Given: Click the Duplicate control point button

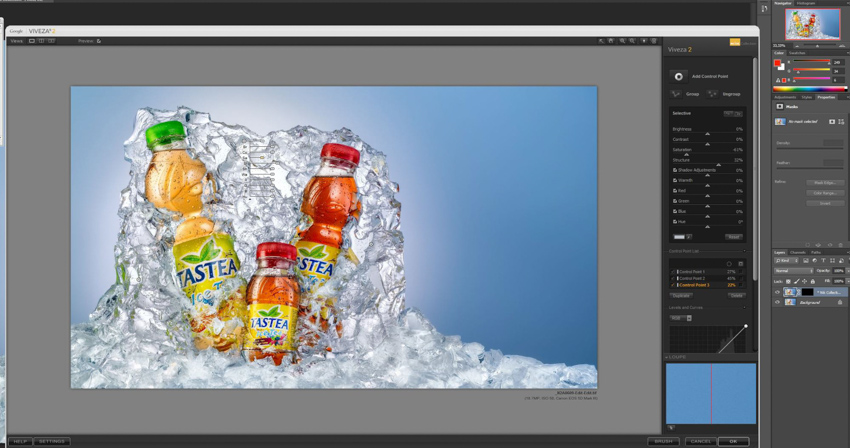Looking at the screenshot, I should click(681, 296).
